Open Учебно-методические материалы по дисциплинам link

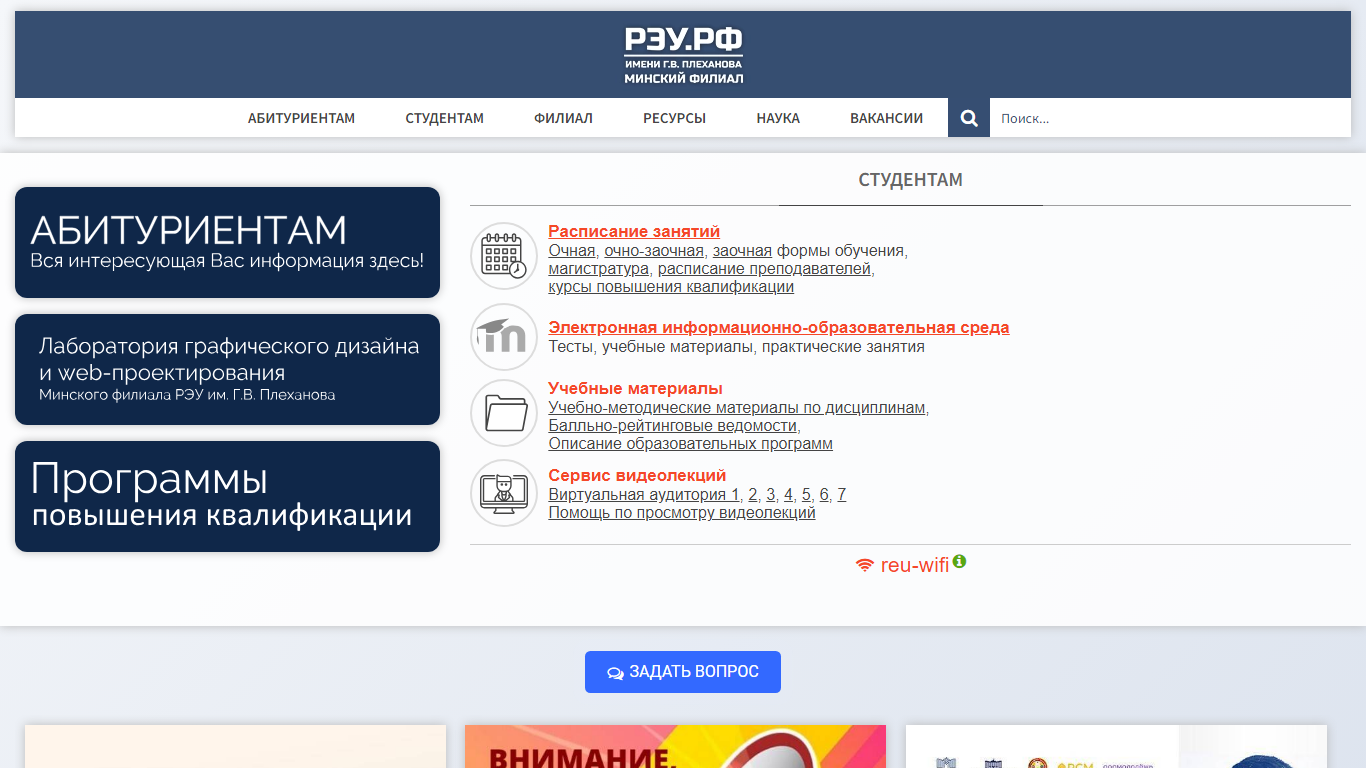737,408
